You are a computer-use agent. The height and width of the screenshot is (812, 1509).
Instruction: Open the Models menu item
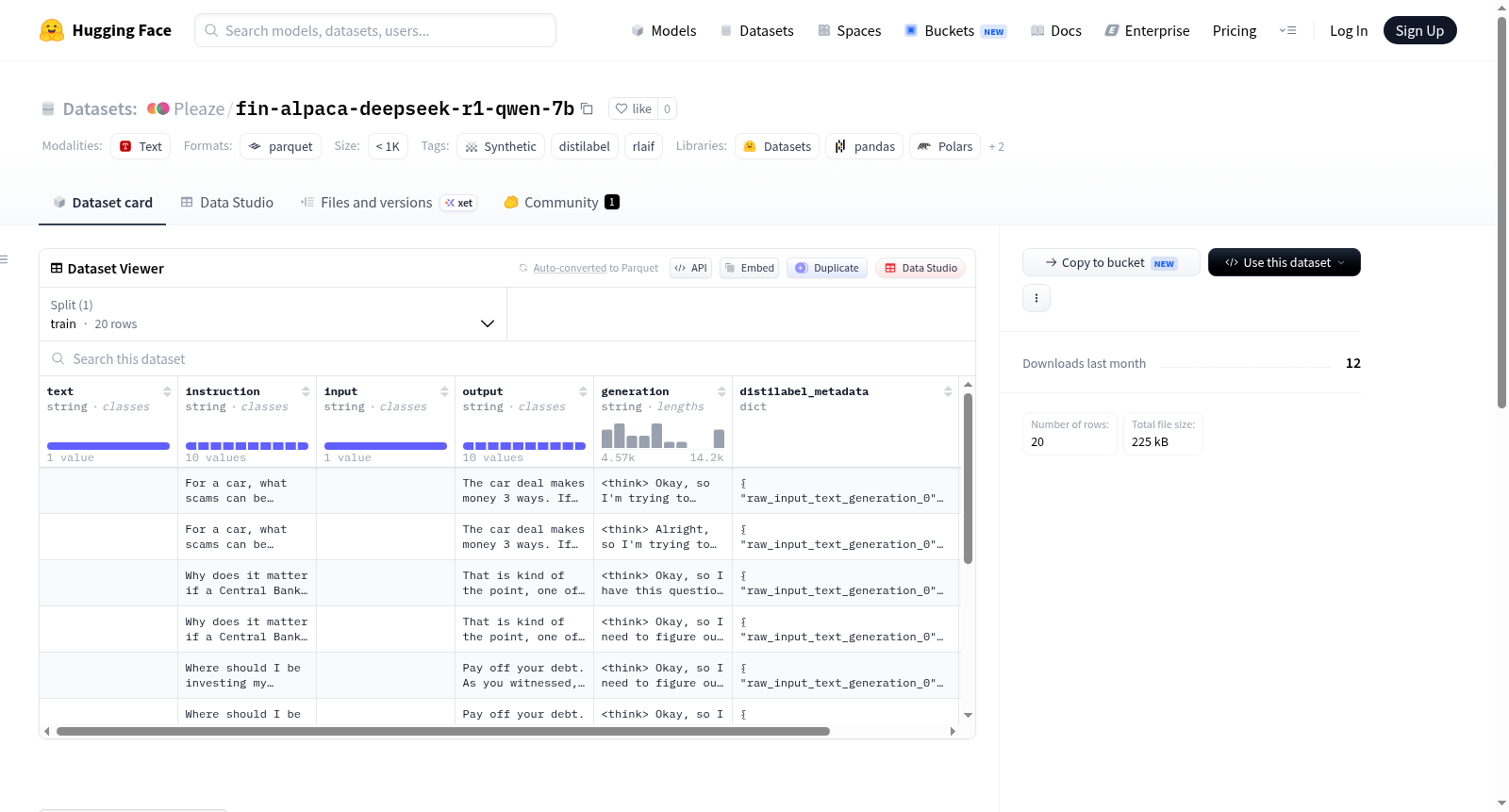point(664,30)
